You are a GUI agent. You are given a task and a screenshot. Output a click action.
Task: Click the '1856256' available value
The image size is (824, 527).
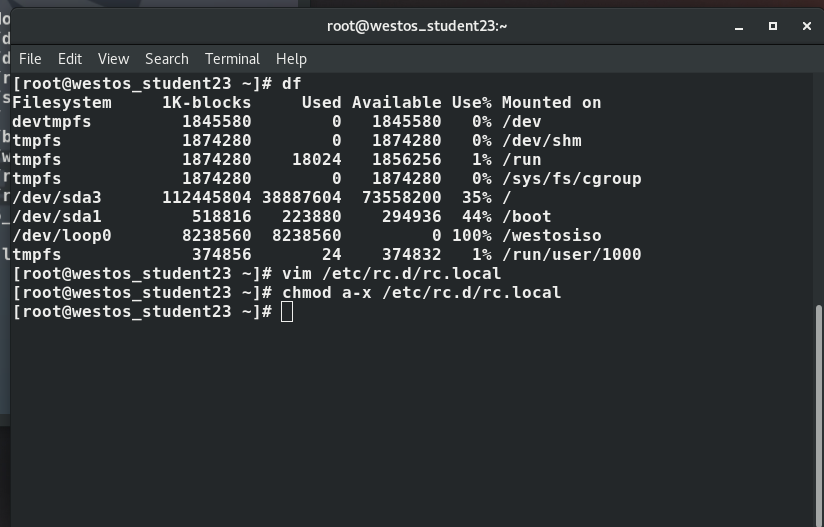pyautogui.click(x=407, y=160)
